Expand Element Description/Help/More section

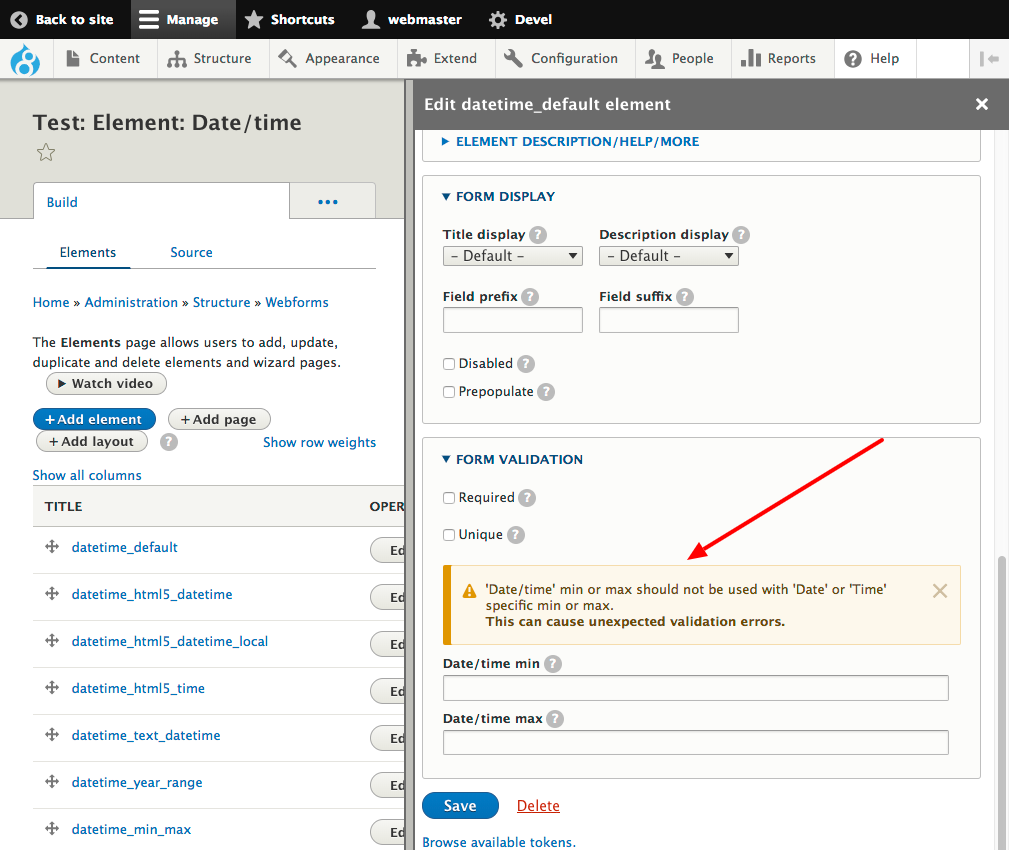click(577, 142)
